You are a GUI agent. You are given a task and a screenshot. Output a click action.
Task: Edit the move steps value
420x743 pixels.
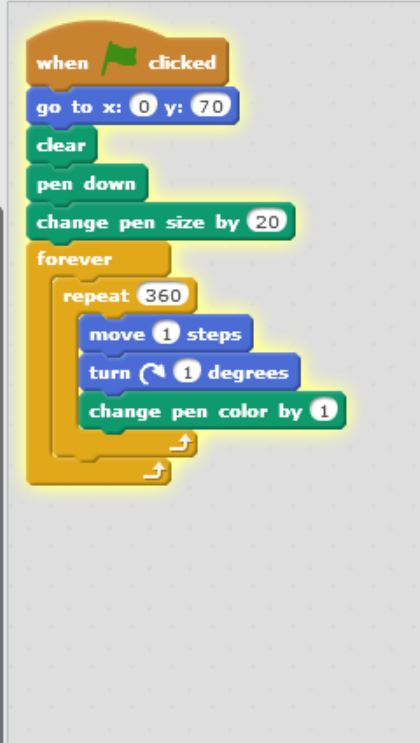(166, 335)
